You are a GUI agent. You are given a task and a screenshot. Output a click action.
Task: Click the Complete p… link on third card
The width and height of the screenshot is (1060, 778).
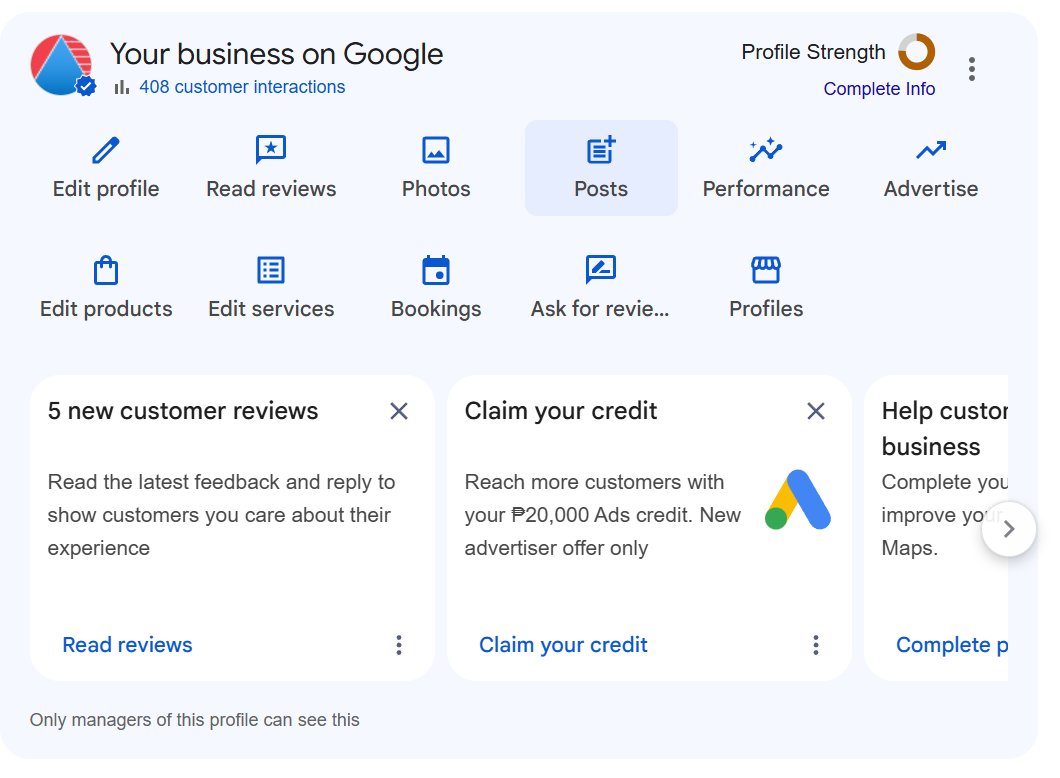point(952,645)
